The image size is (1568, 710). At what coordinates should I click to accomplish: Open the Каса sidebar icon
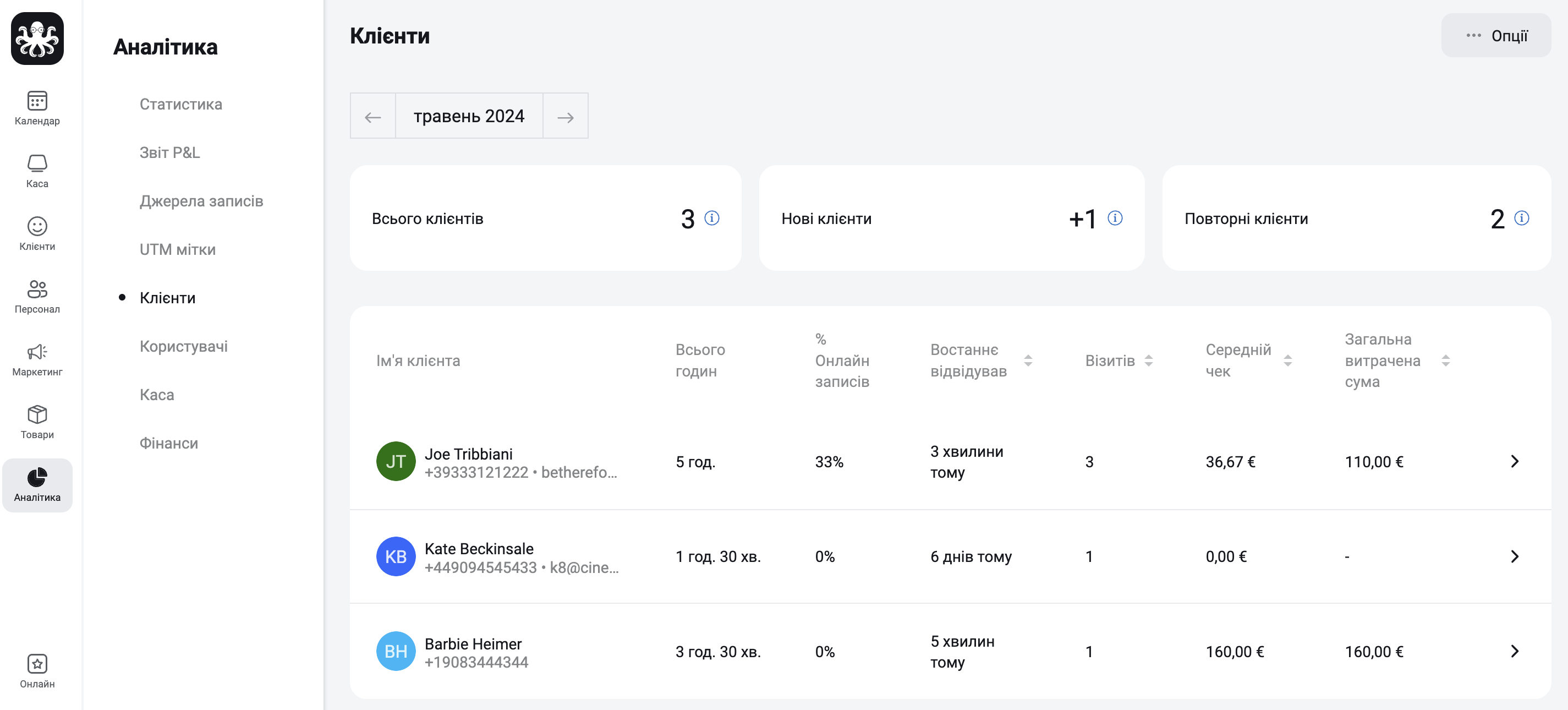click(37, 163)
